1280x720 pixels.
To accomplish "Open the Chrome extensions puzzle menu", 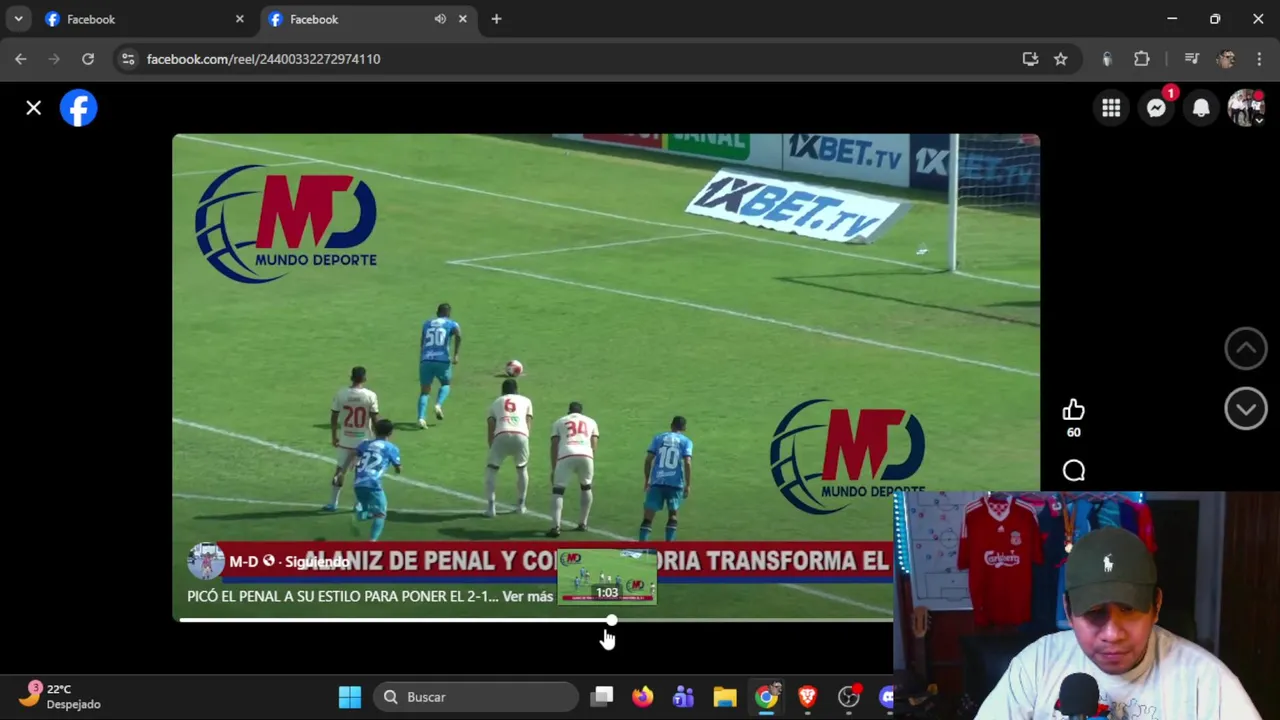I will click(x=1141, y=59).
